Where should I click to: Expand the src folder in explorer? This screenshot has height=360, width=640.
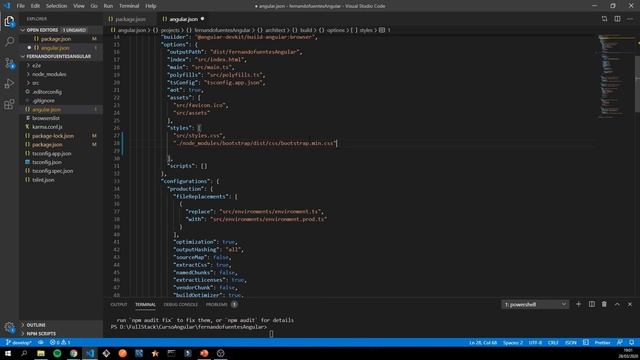coord(36,83)
